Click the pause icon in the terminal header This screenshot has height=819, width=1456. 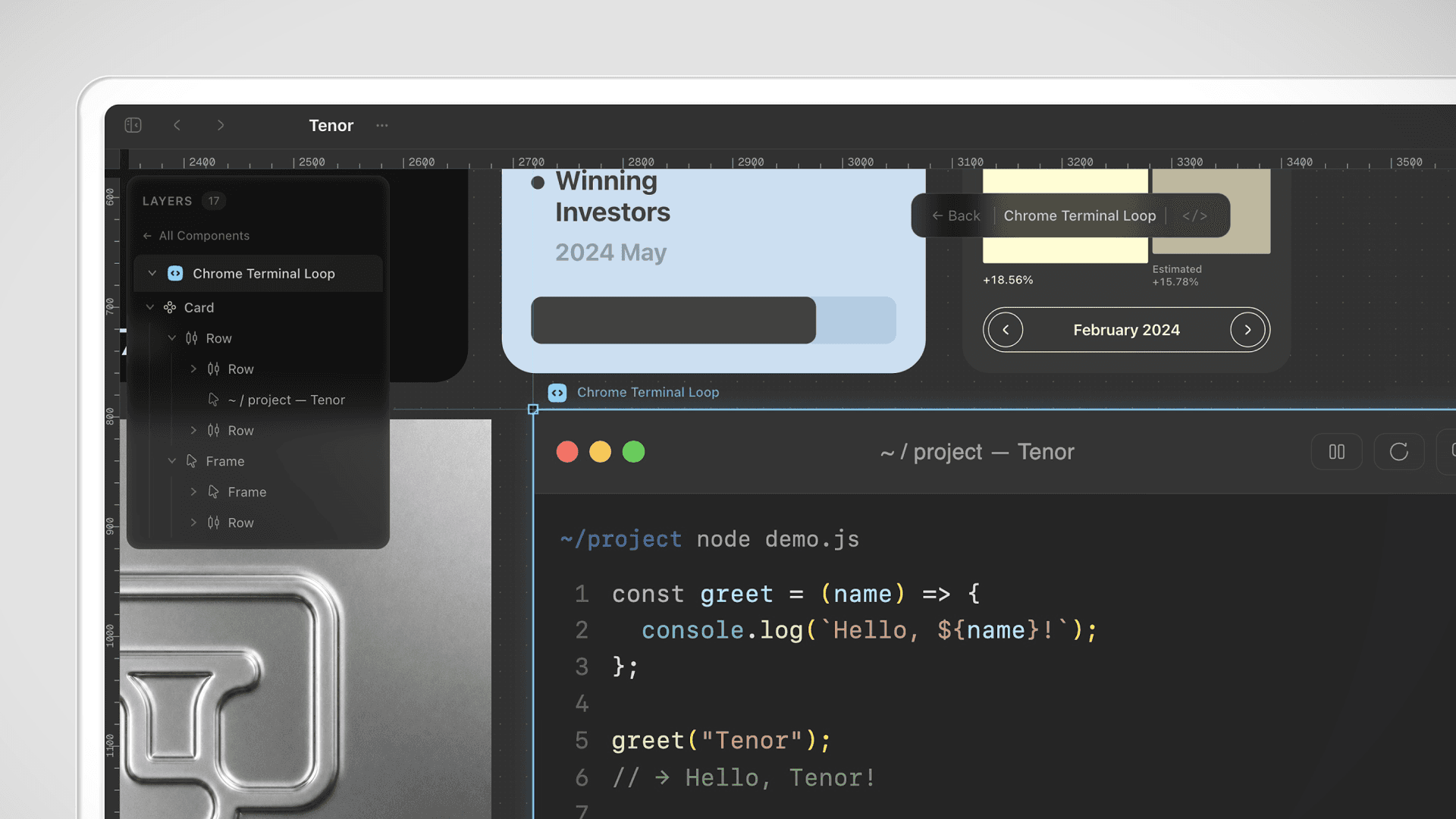(1336, 452)
